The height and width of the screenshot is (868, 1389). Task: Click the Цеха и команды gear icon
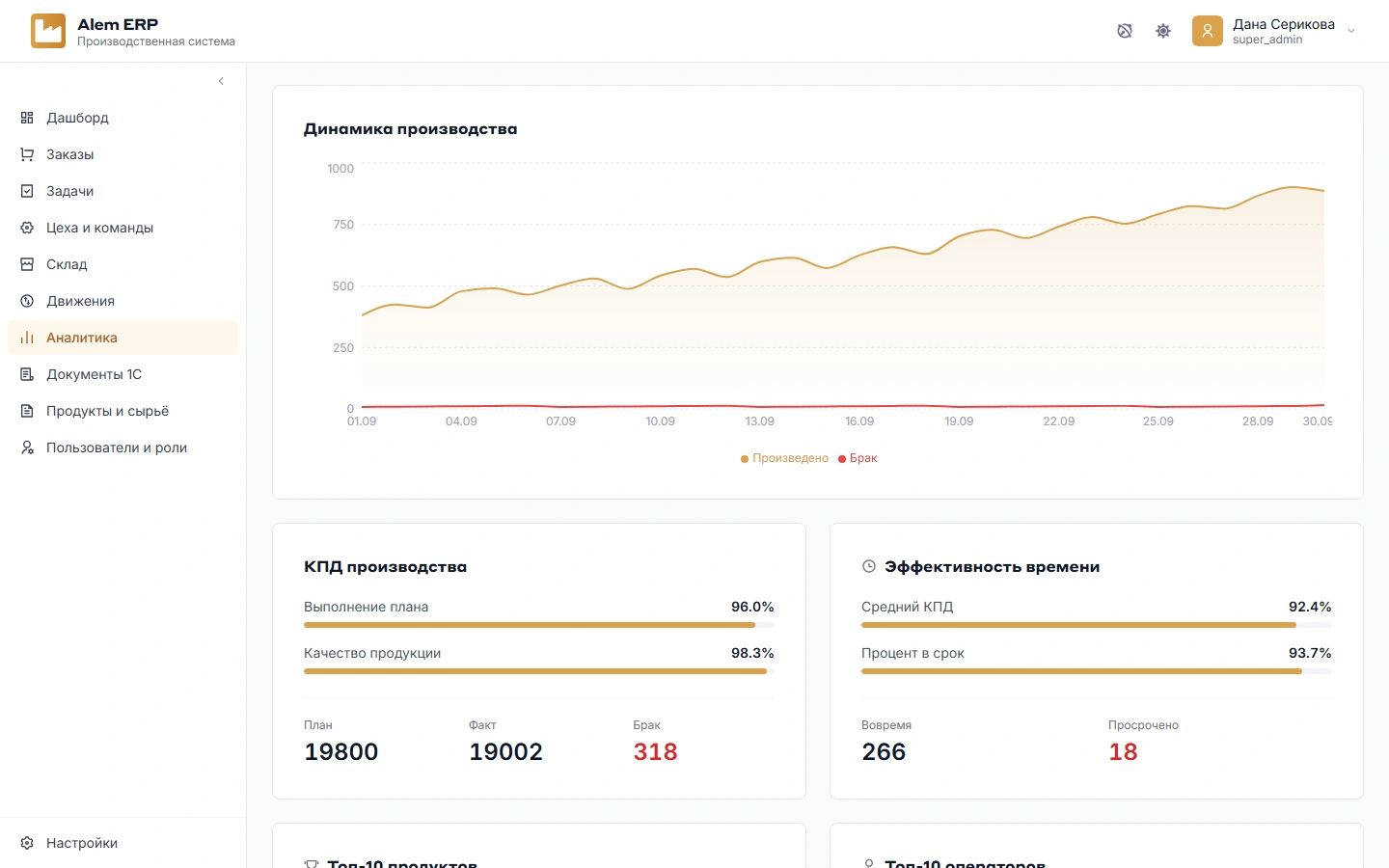pos(27,228)
